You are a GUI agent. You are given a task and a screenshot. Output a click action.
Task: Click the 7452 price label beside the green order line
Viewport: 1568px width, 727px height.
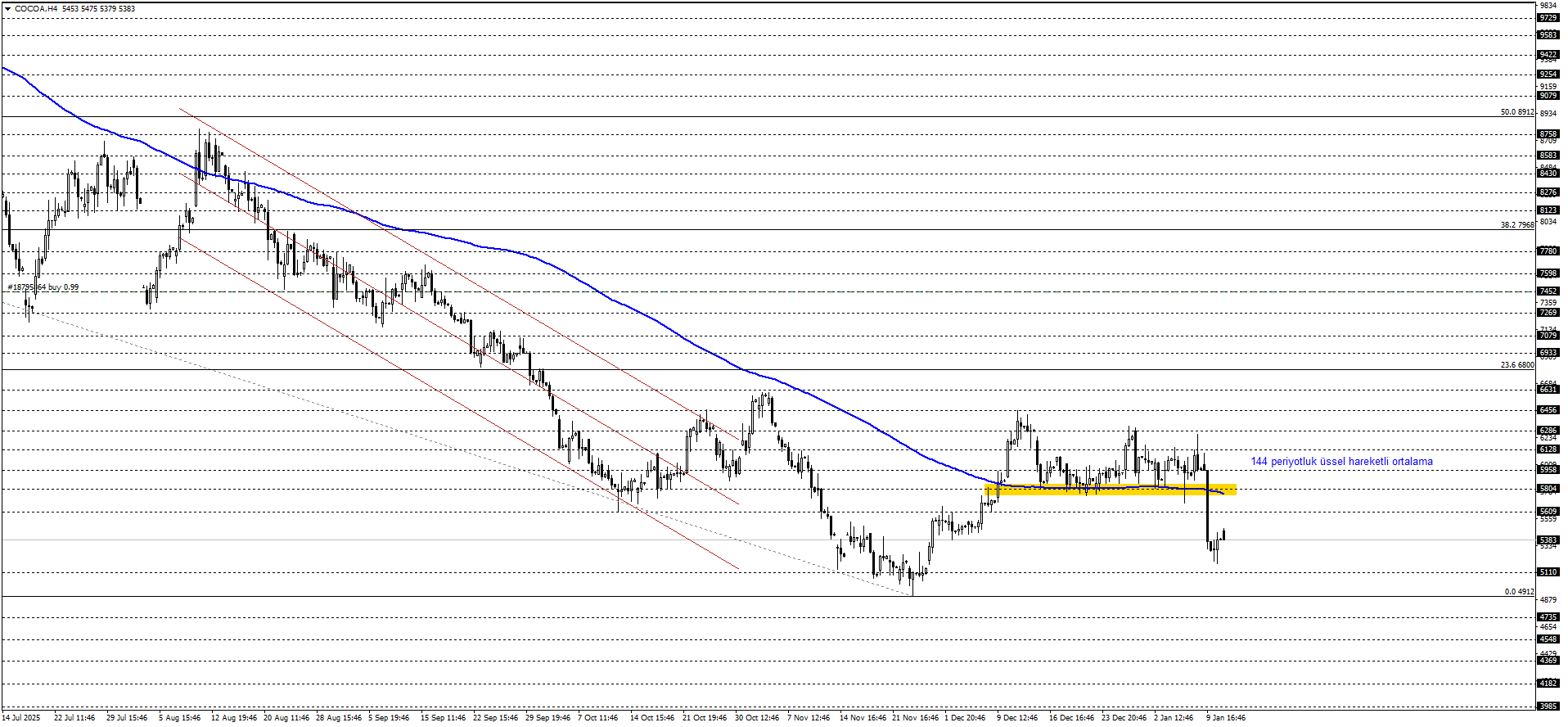tap(1548, 291)
